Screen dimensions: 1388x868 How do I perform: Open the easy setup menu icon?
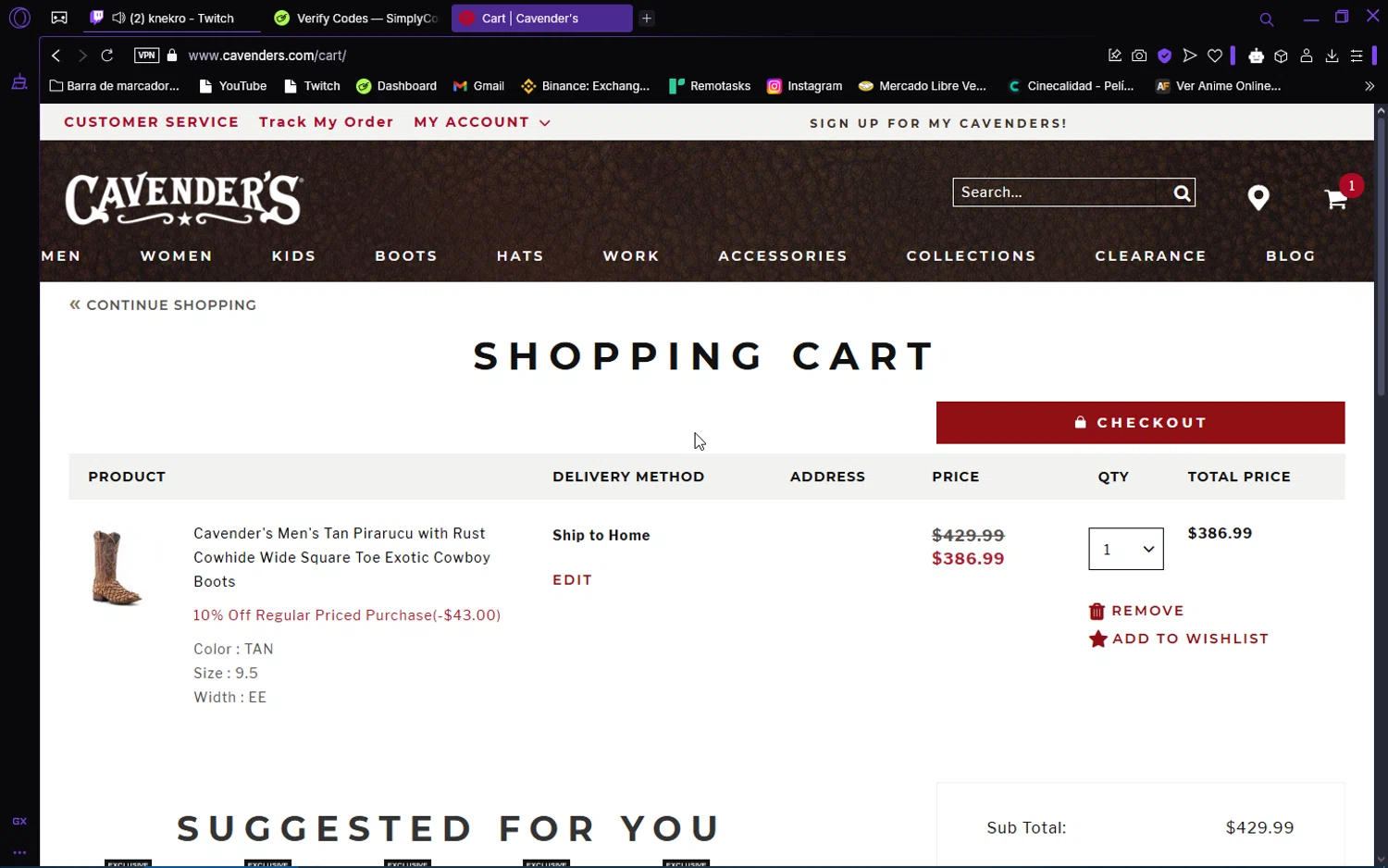(x=1357, y=56)
